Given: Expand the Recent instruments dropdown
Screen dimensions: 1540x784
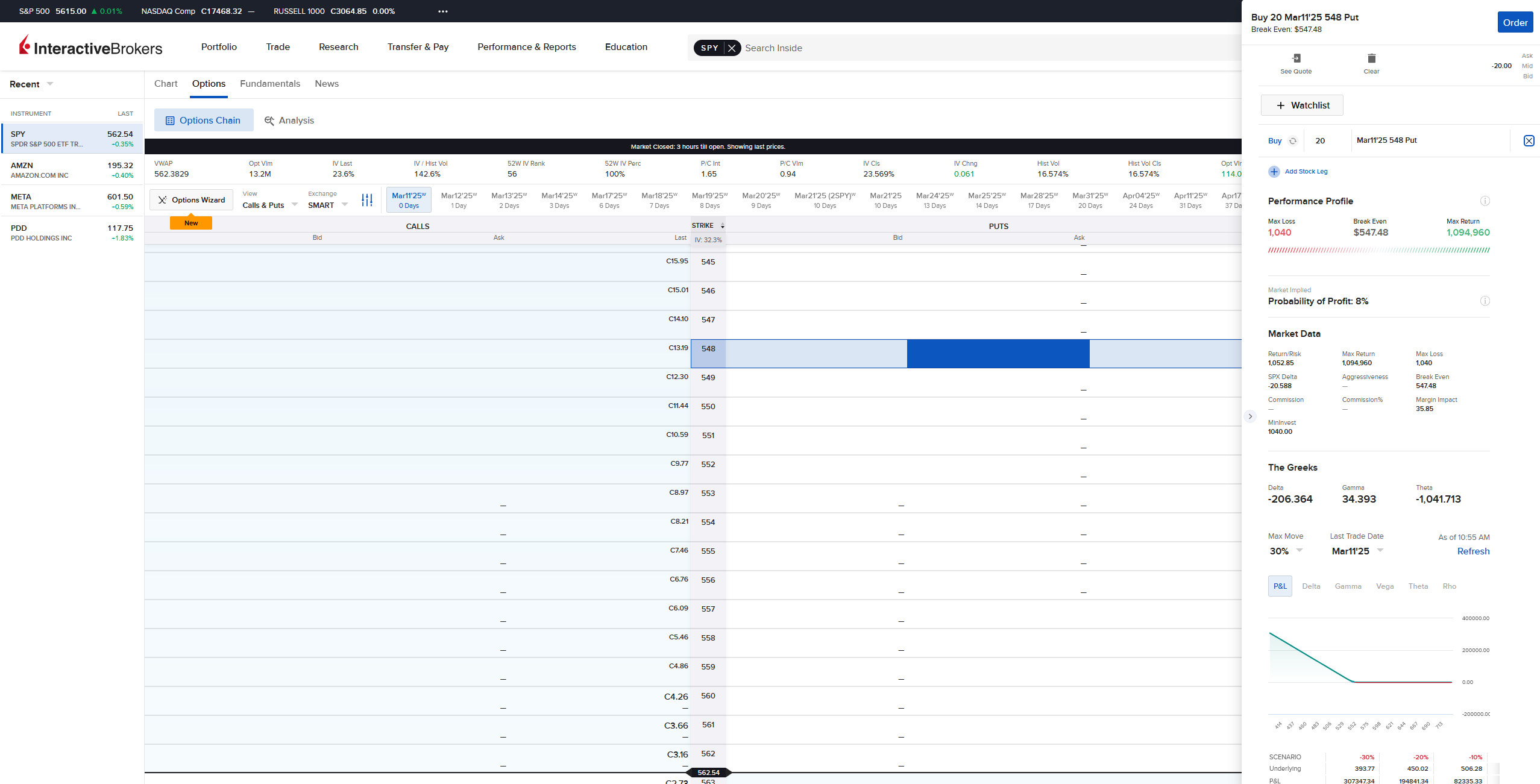Looking at the screenshot, I should coord(50,84).
